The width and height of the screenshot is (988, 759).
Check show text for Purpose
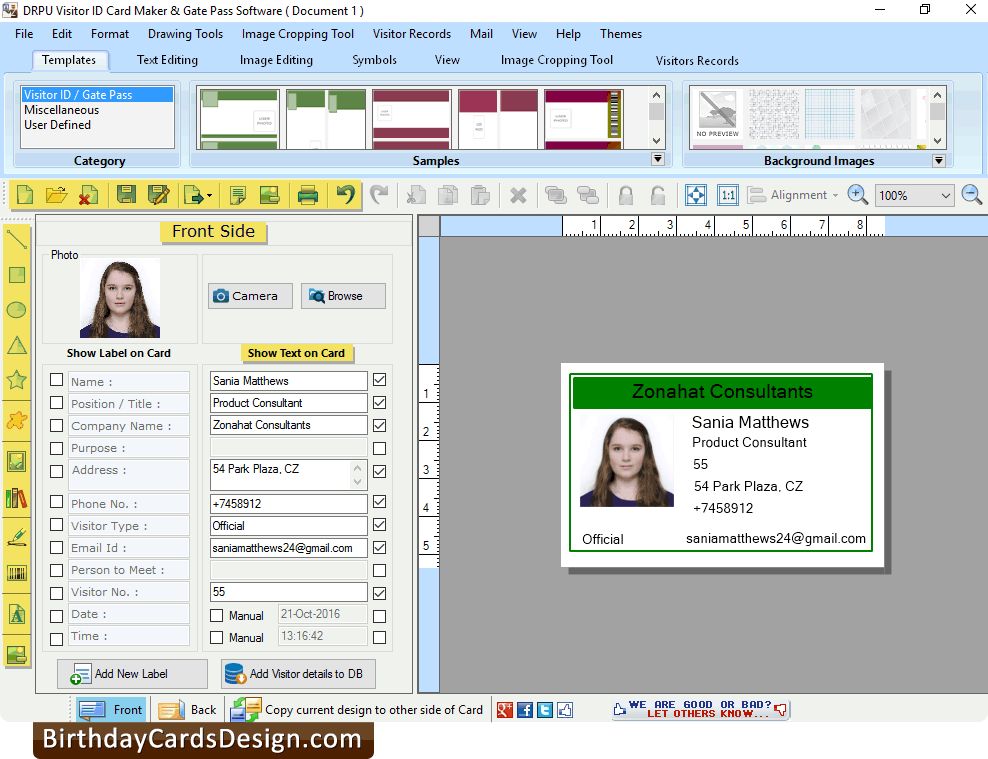pos(379,448)
